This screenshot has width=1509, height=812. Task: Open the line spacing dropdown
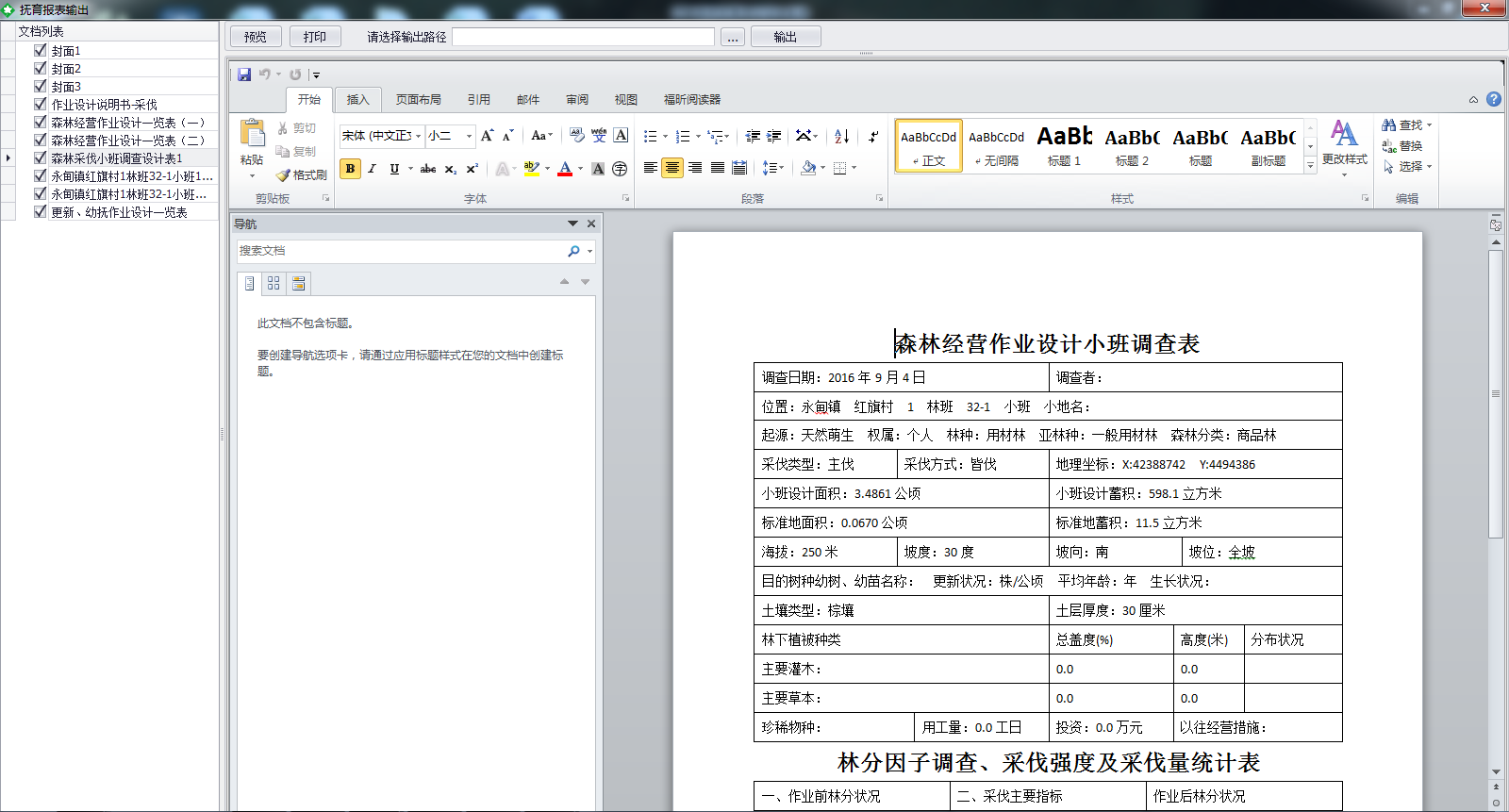pyautogui.click(x=773, y=168)
